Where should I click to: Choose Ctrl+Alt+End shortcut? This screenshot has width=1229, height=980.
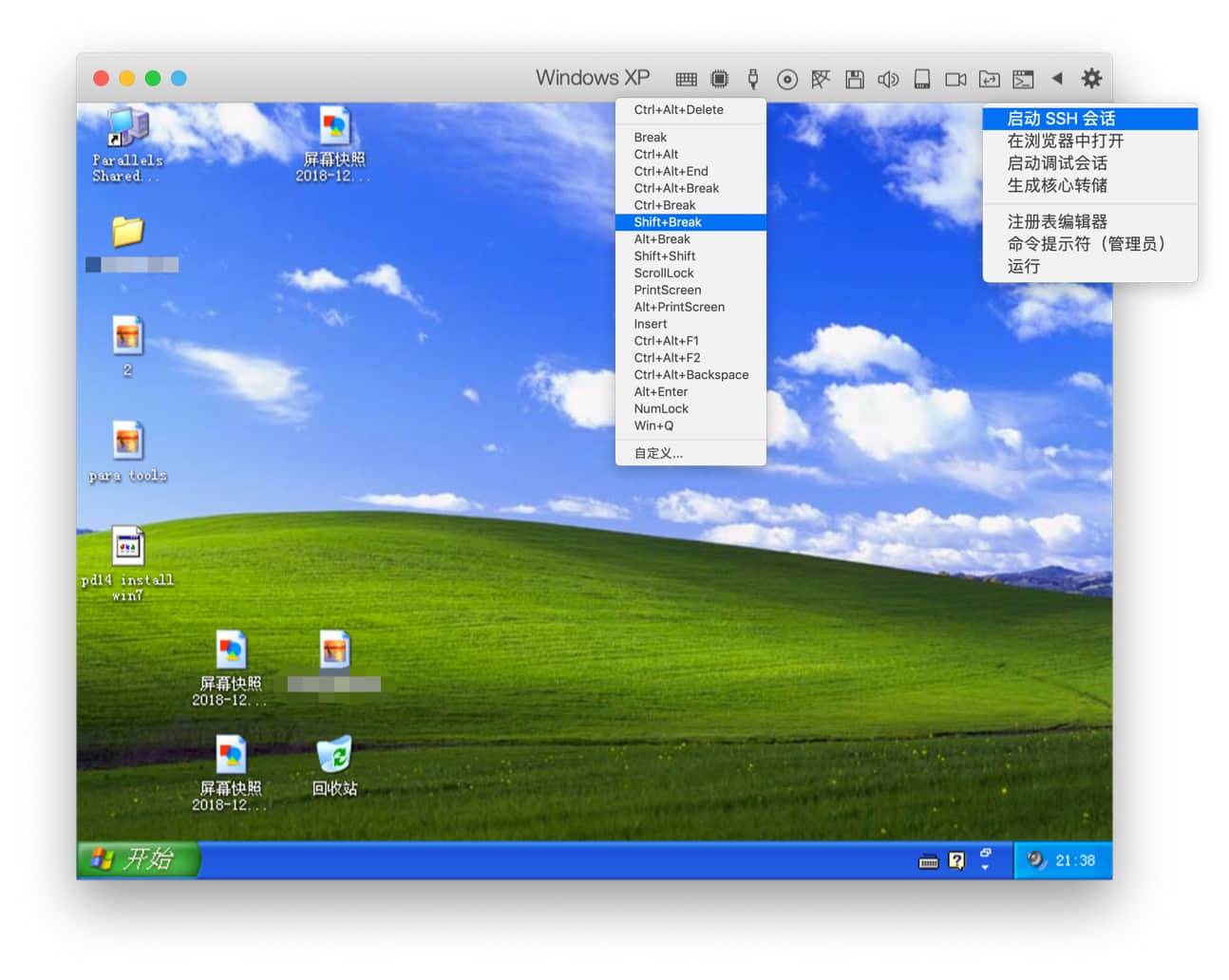pyautogui.click(x=690, y=172)
